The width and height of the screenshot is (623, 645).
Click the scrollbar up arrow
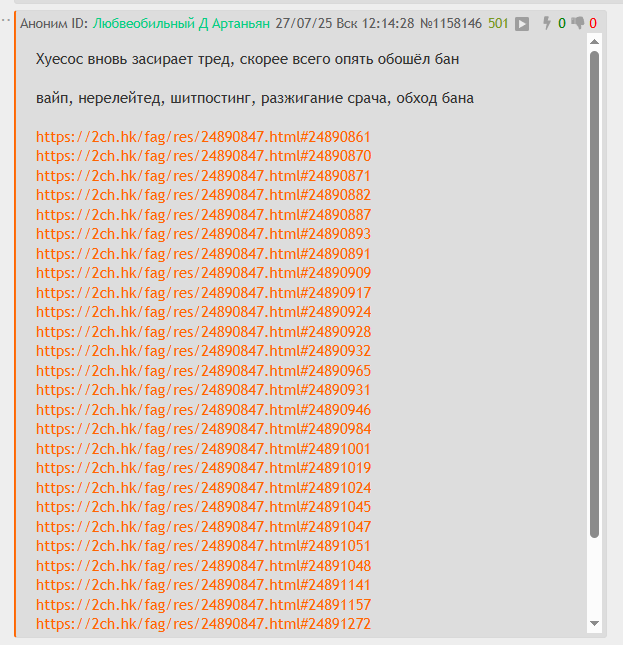pos(594,42)
